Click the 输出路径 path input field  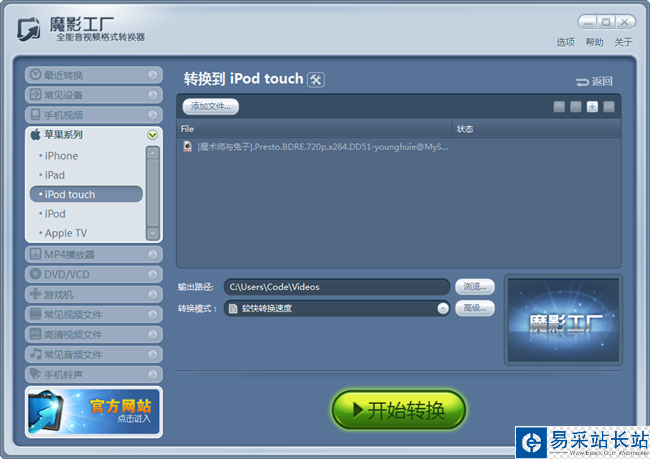pos(337,287)
